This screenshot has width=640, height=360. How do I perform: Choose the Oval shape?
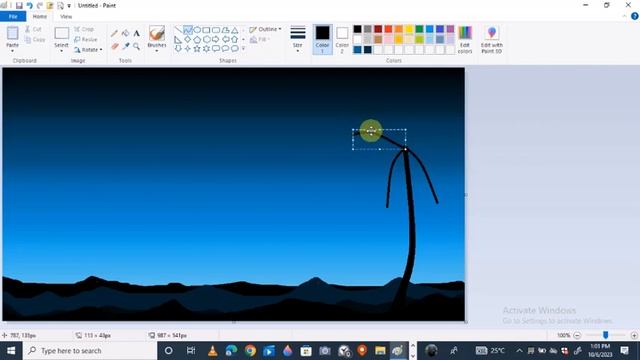(197, 30)
